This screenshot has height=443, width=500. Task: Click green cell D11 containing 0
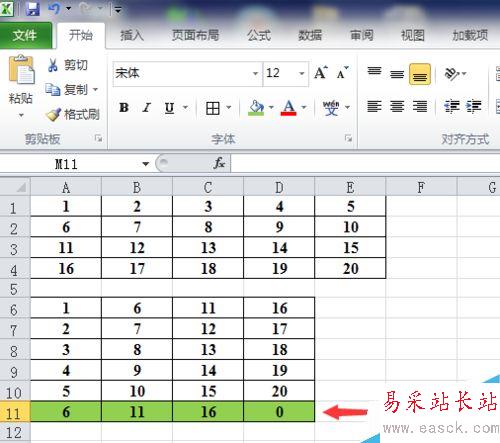click(x=279, y=412)
